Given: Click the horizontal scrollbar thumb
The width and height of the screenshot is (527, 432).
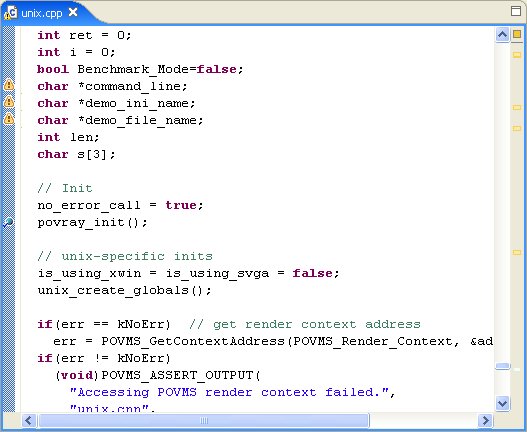Looking at the screenshot, I should (x=204, y=420).
